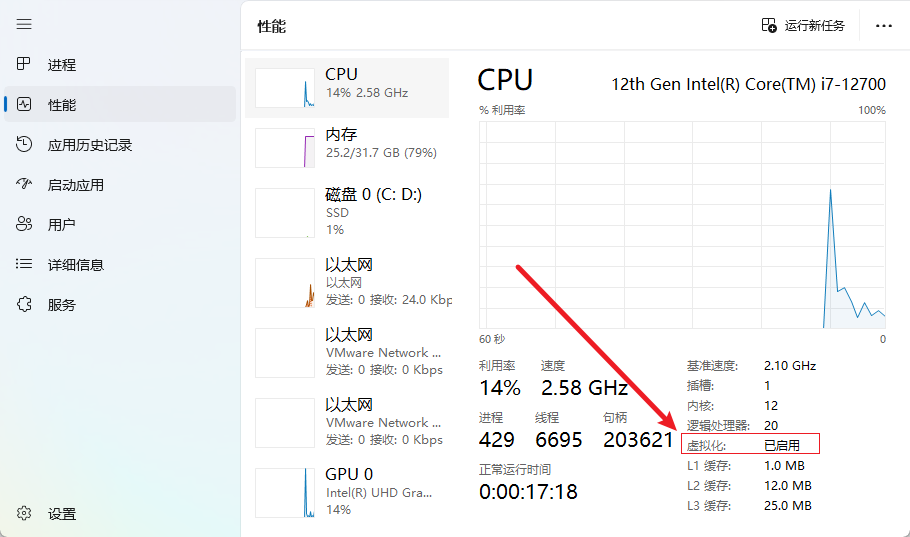Click the 启动应用 gauge icon
The height and width of the screenshot is (537, 910).
click(24, 184)
